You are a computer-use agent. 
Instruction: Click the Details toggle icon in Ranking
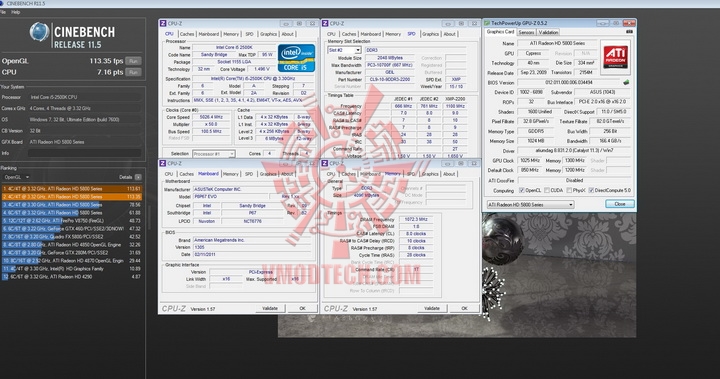(x=138, y=177)
